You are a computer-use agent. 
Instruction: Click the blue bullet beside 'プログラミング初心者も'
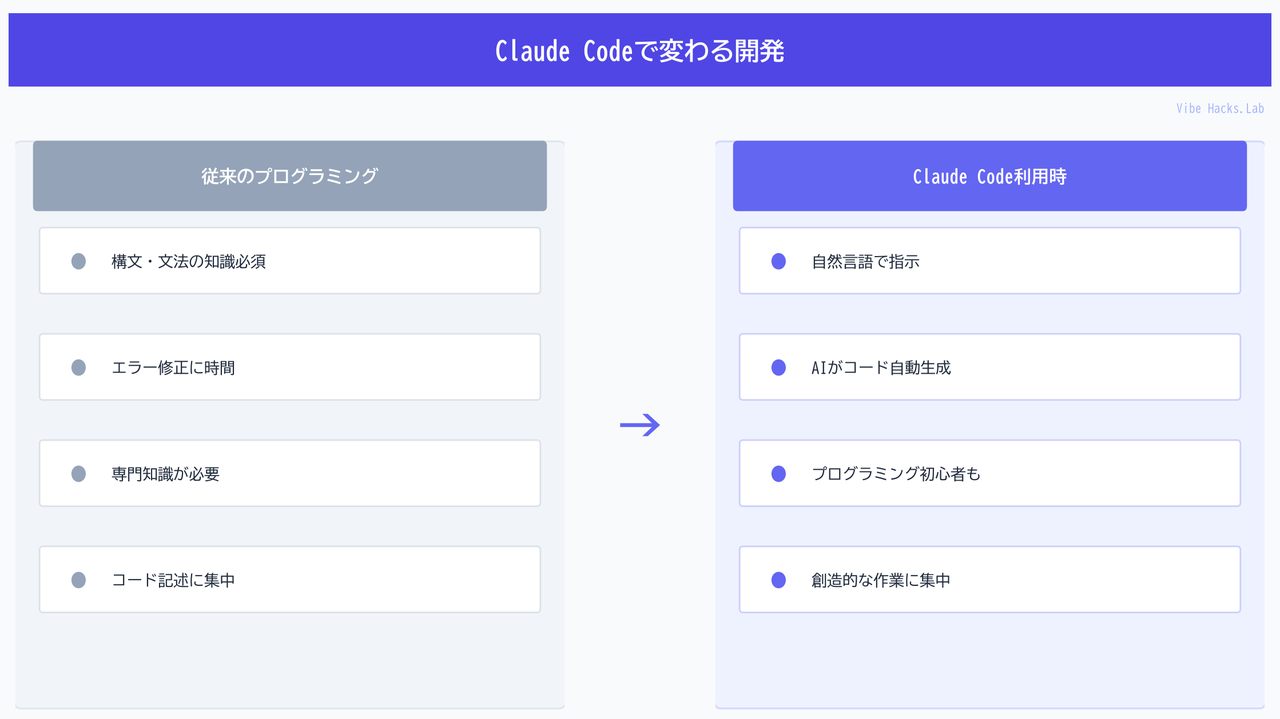779,473
